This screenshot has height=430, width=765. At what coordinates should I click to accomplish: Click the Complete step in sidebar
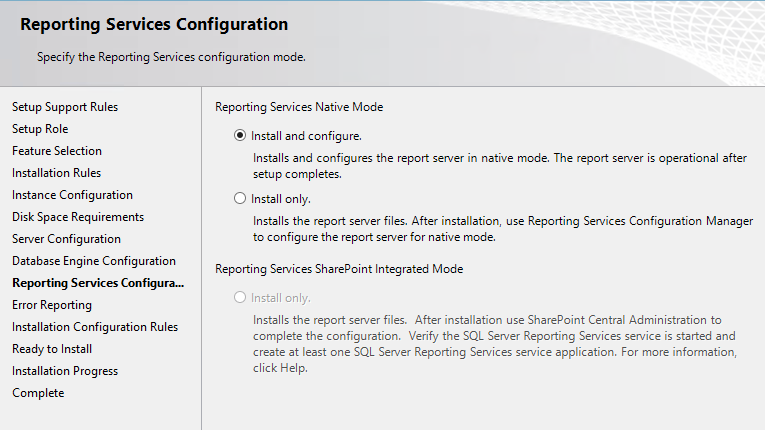38,393
